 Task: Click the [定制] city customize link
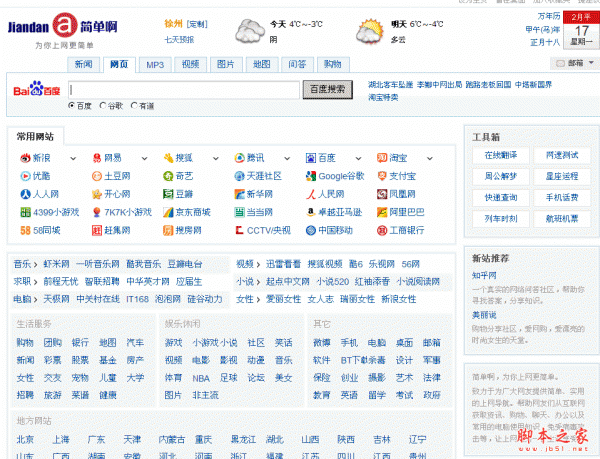[x=197, y=24]
